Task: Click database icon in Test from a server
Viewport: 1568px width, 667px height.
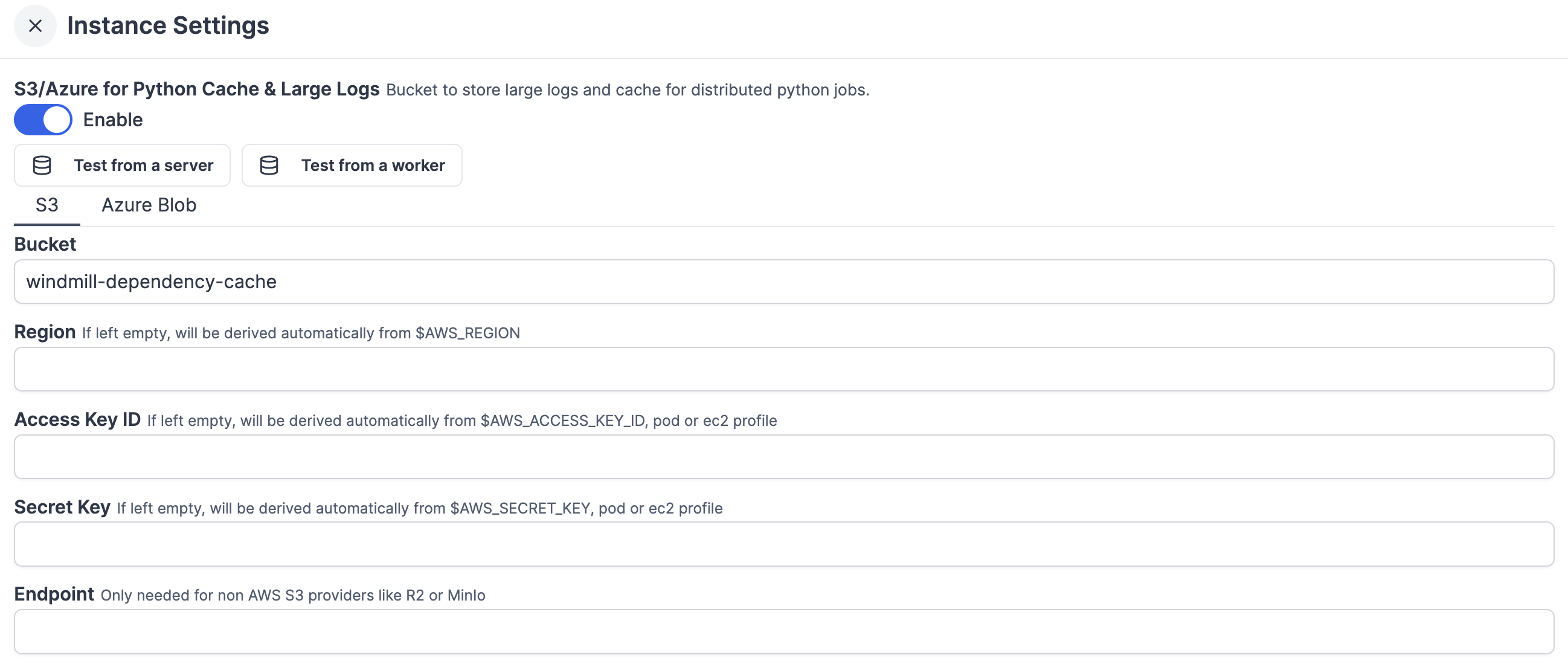Action: (x=42, y=165)
